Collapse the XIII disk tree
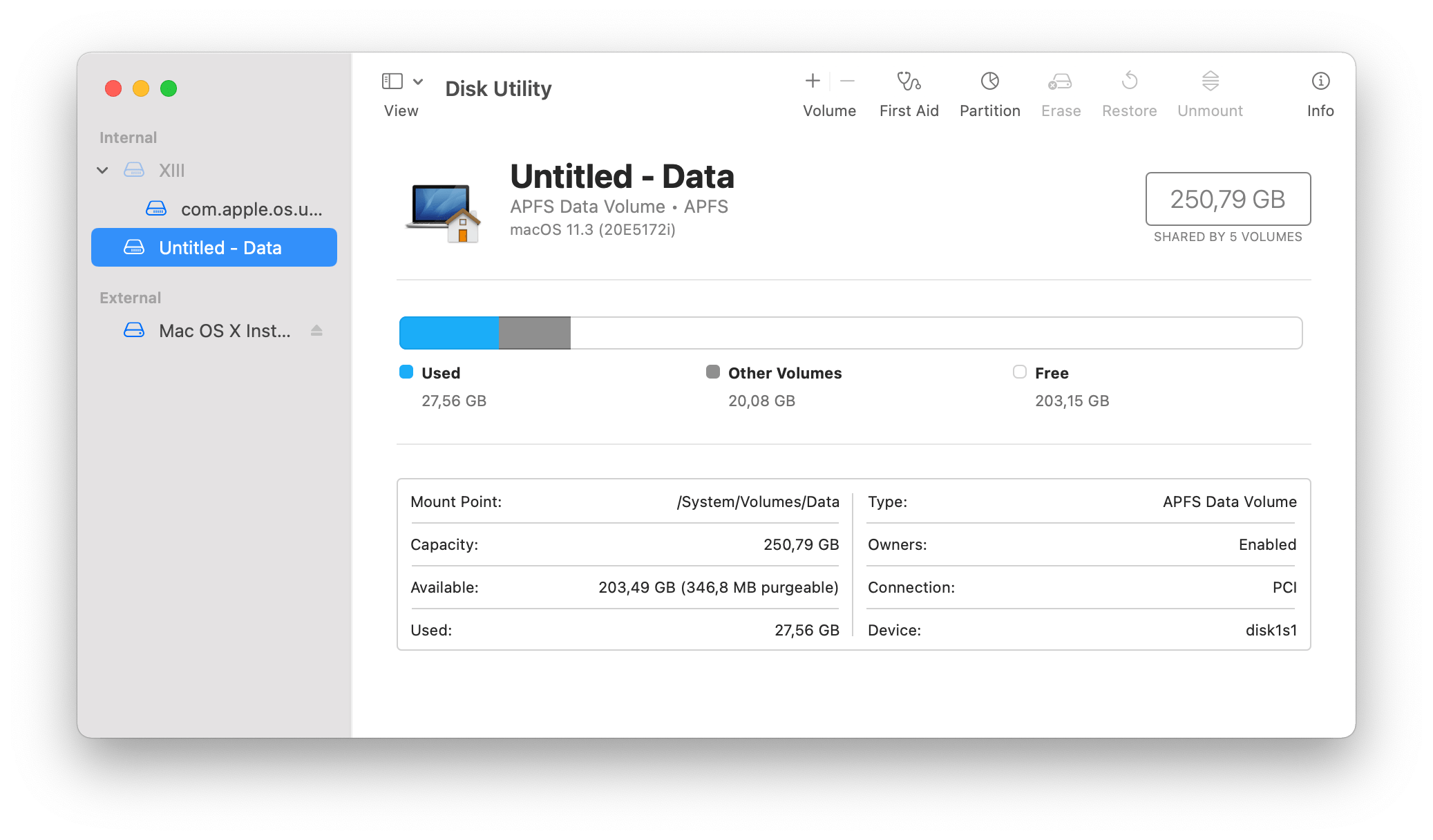 click(x=102, y=171)
